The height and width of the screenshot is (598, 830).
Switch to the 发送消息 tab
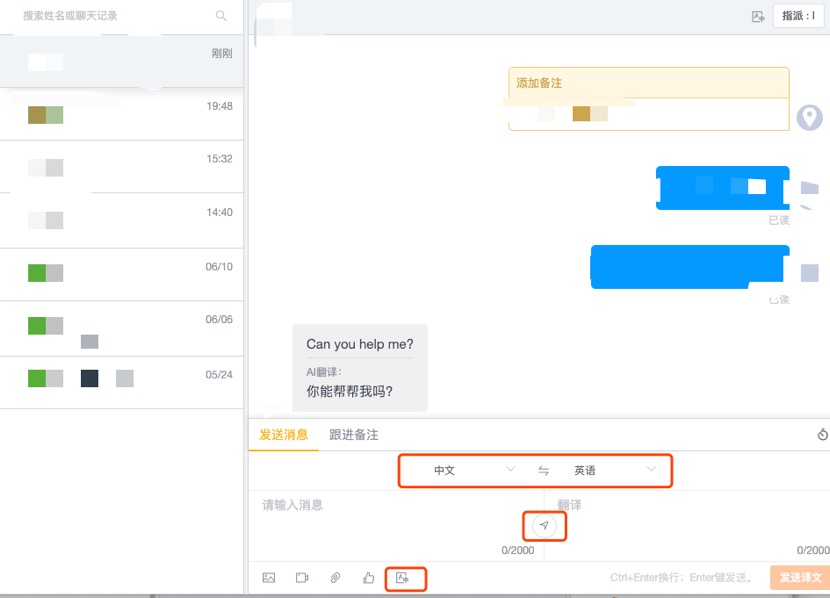point(284,434)
